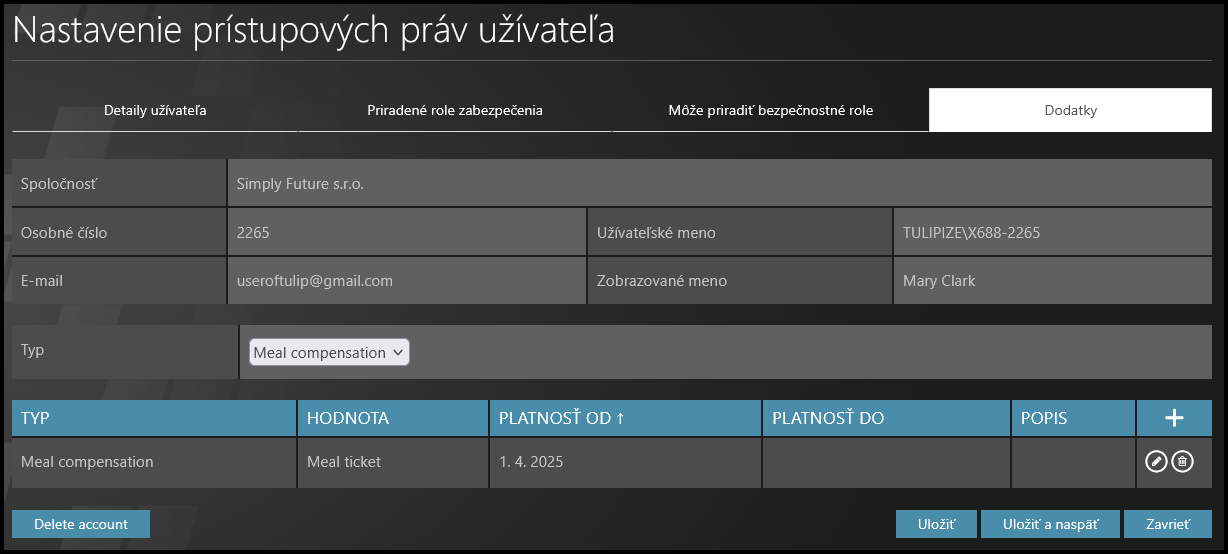
Task: Switch to the Detaily užívateľa tab
Action: point(155,110)
